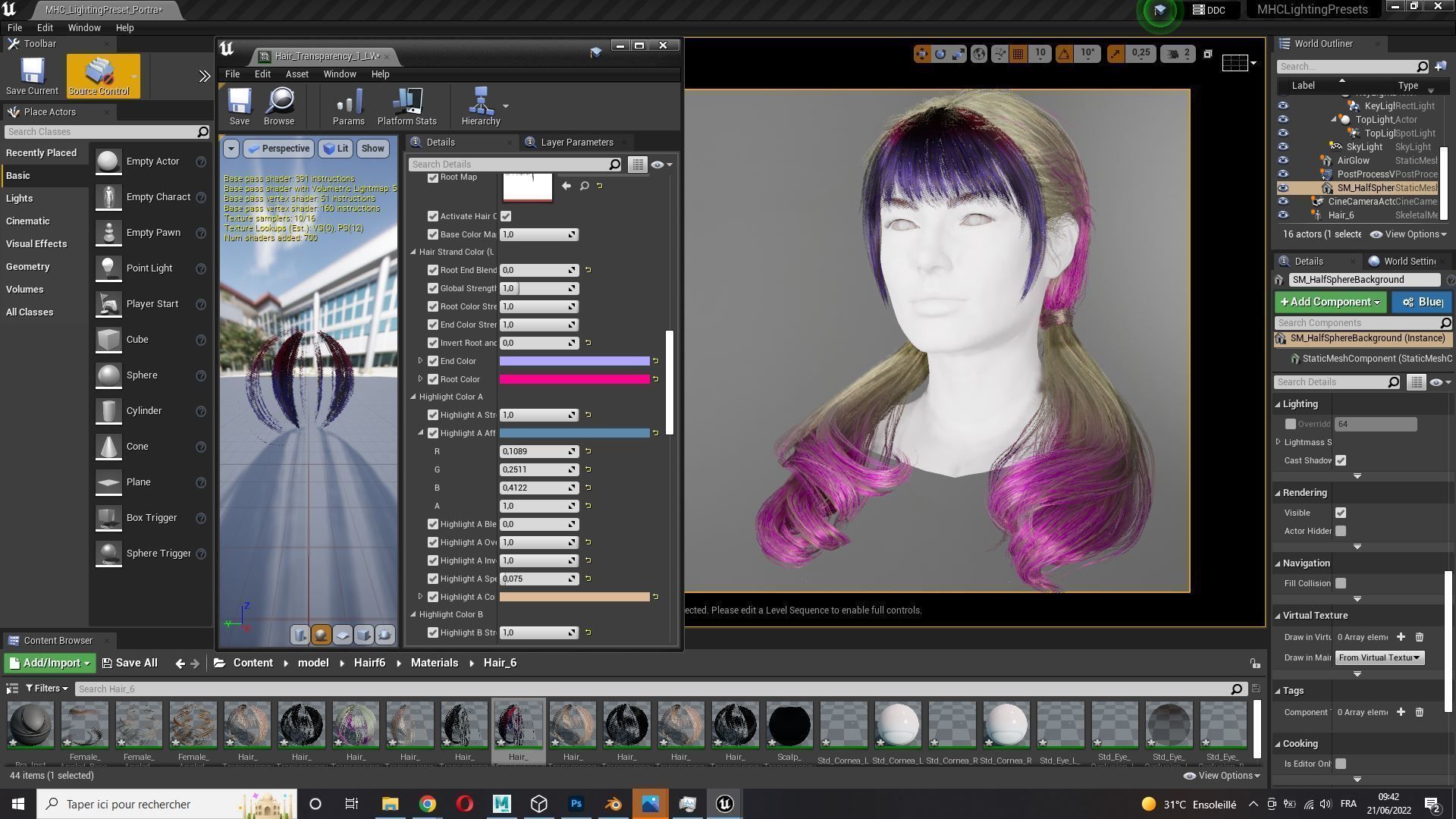Hide the Hair_6 actor using its eye icon
Image resolution: width=1456 pixels, height=819 pixels.
tap(1282, 215)
